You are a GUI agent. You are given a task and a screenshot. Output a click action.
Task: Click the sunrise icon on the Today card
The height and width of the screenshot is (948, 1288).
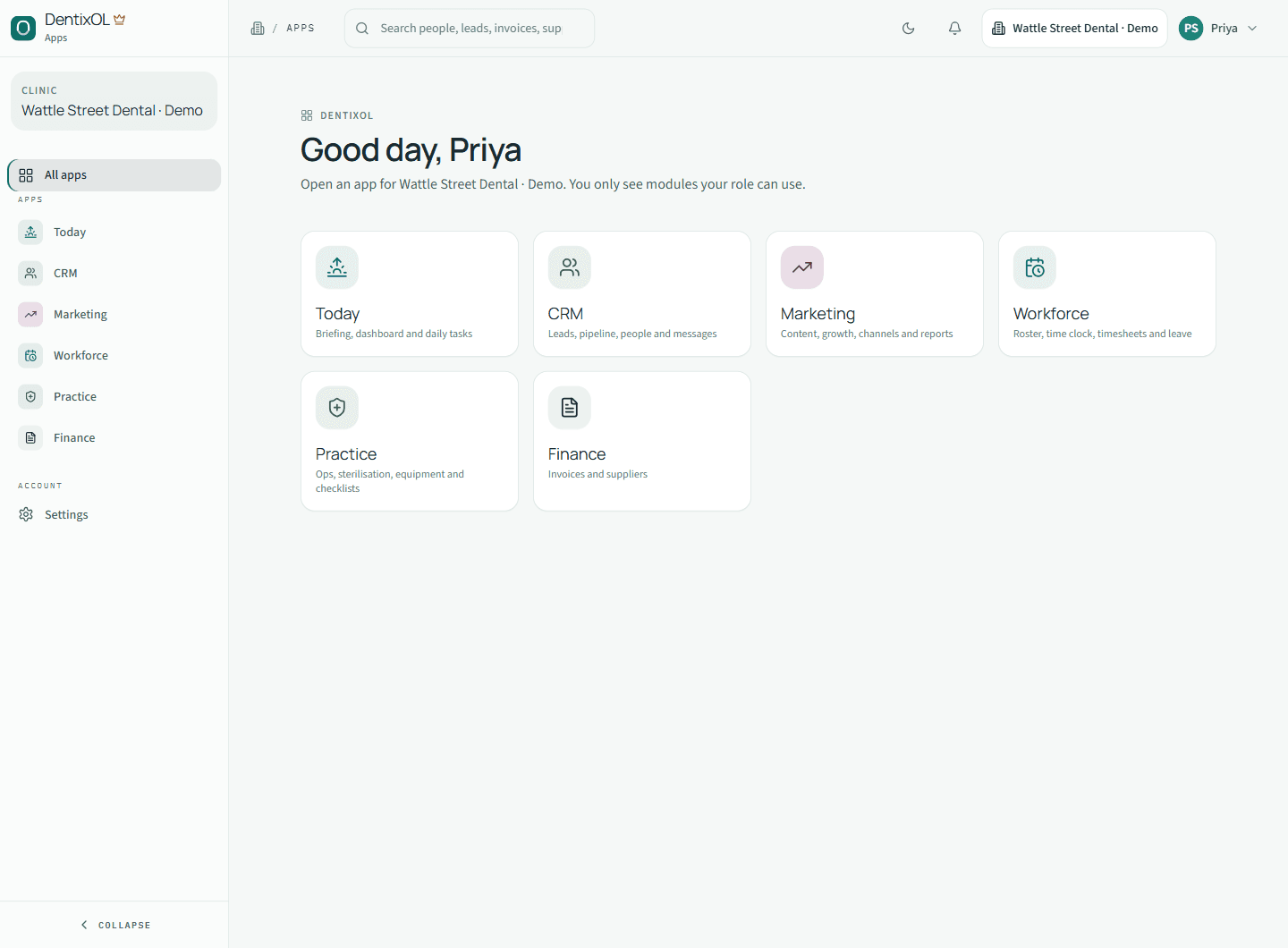click(337, 267)
